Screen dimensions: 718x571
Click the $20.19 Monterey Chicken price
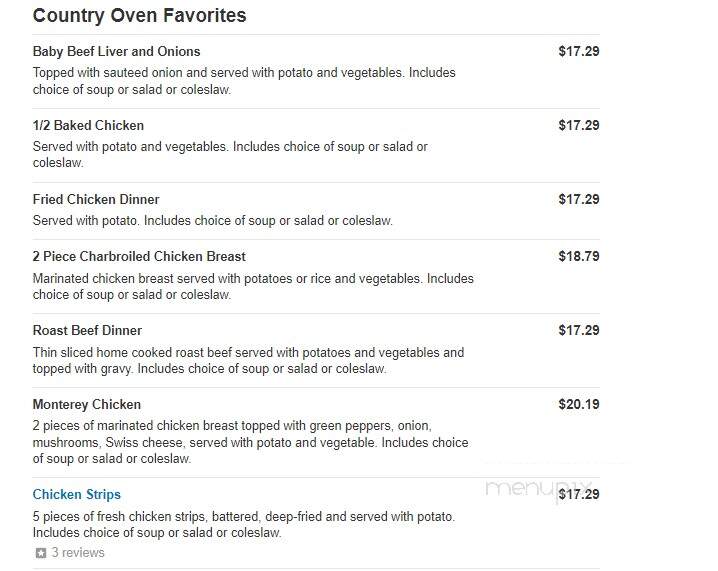pyautogui.click(x=579, y=404)
